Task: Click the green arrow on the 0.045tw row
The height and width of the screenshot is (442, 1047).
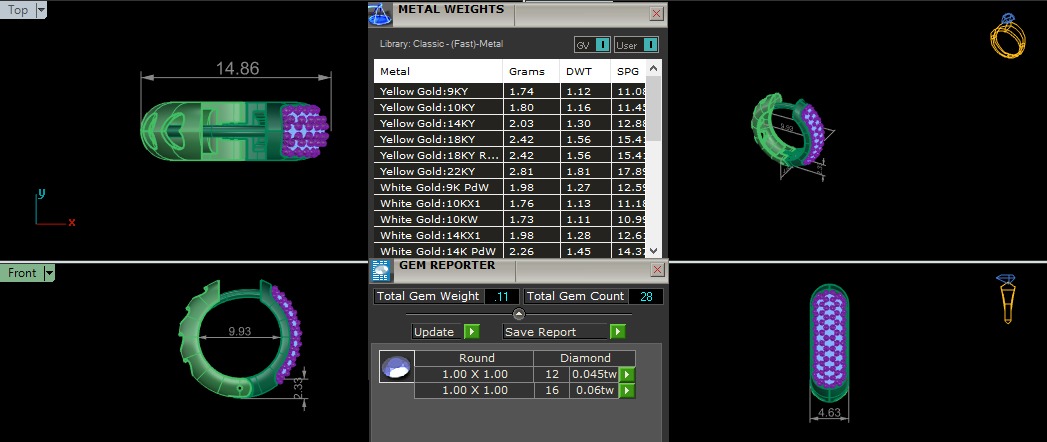Action: pos(626,375)
